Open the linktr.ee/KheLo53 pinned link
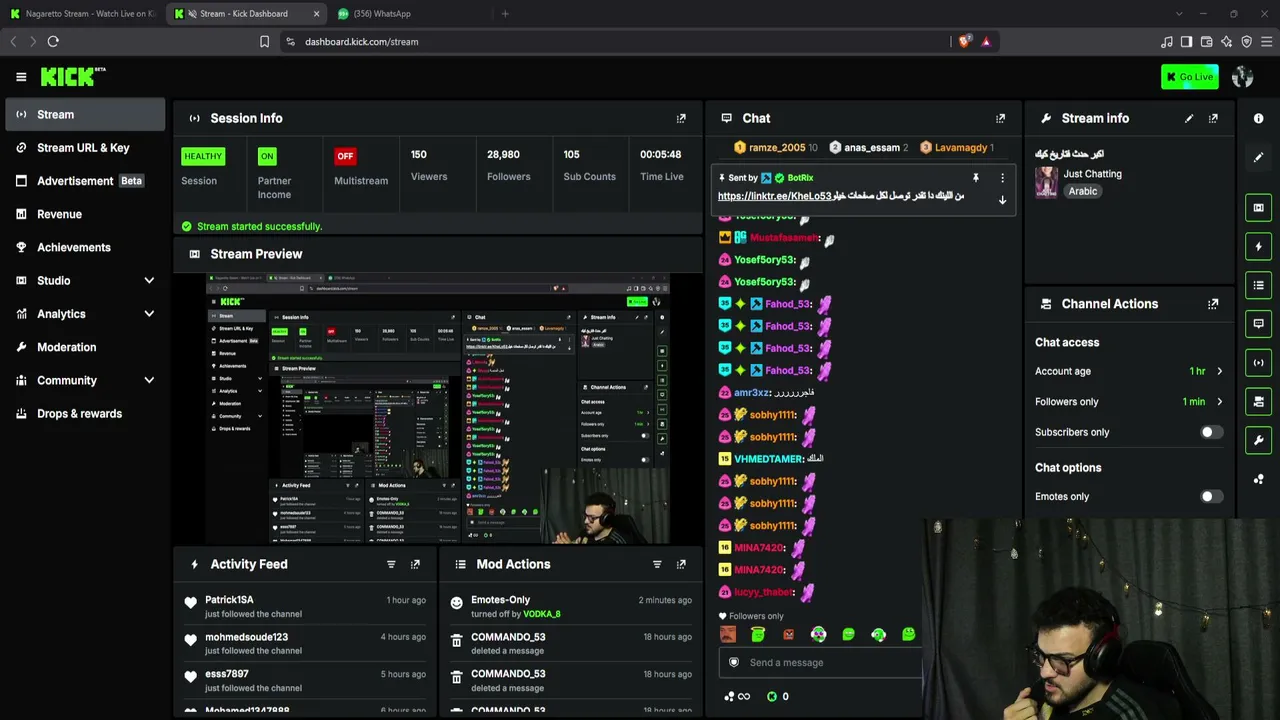1280x720 pixels. (x=774, y=196)
